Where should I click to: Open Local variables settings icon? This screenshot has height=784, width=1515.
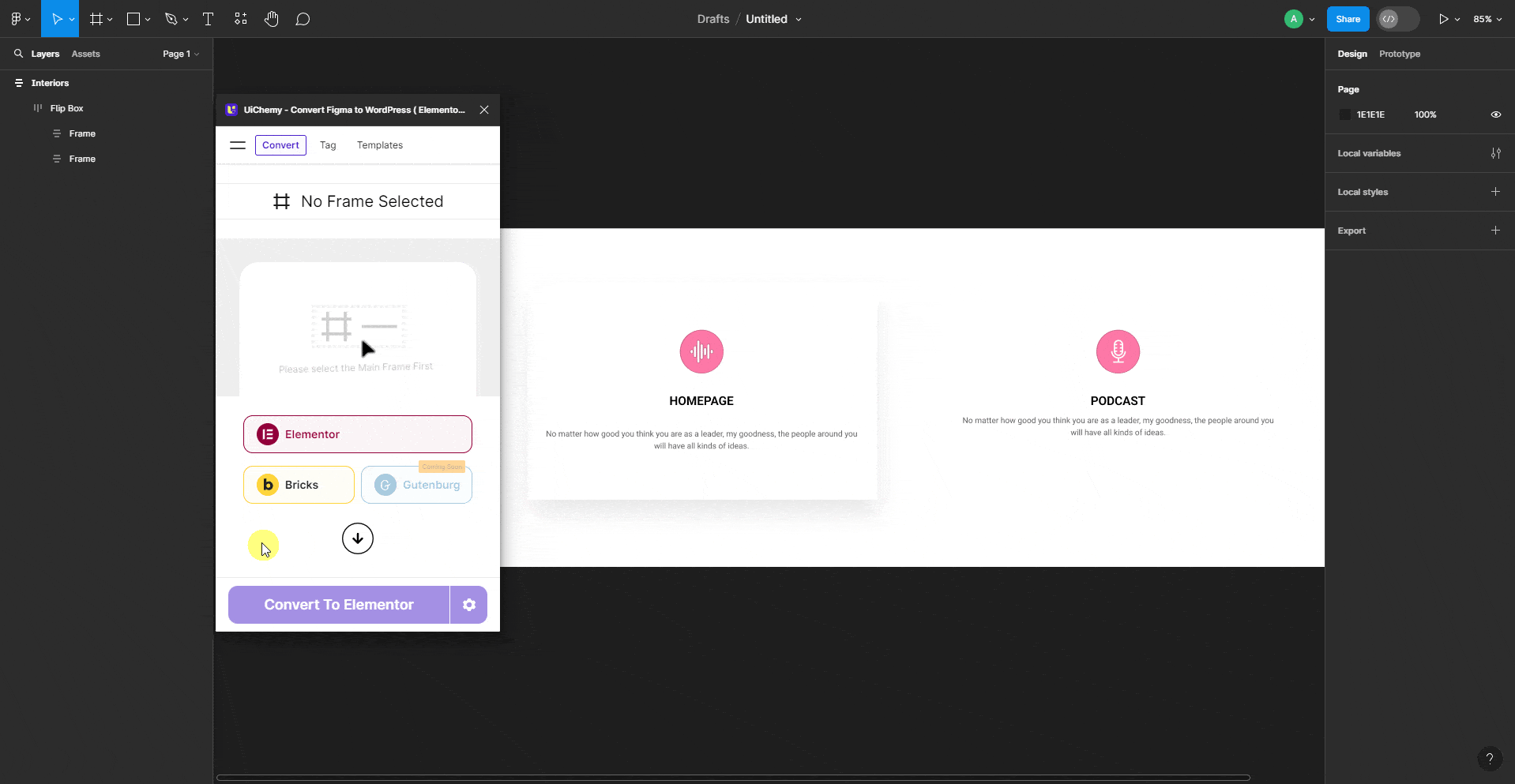click(1495, 152)
